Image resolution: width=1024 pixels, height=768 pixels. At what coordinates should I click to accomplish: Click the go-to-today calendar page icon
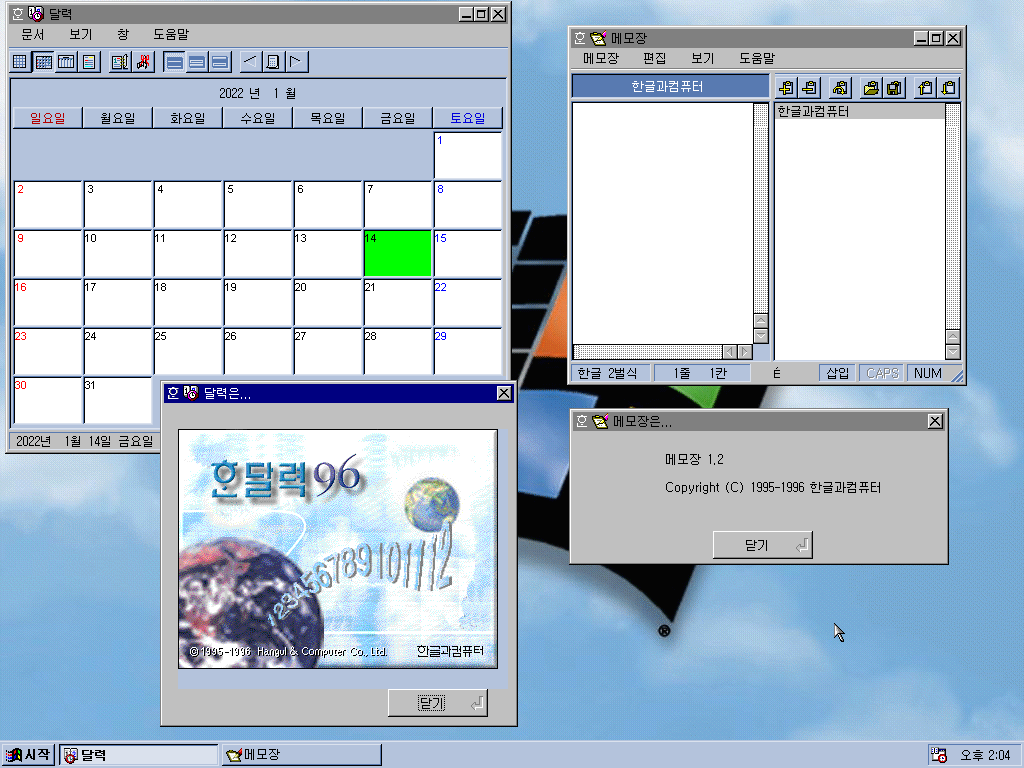coord(273,62)
